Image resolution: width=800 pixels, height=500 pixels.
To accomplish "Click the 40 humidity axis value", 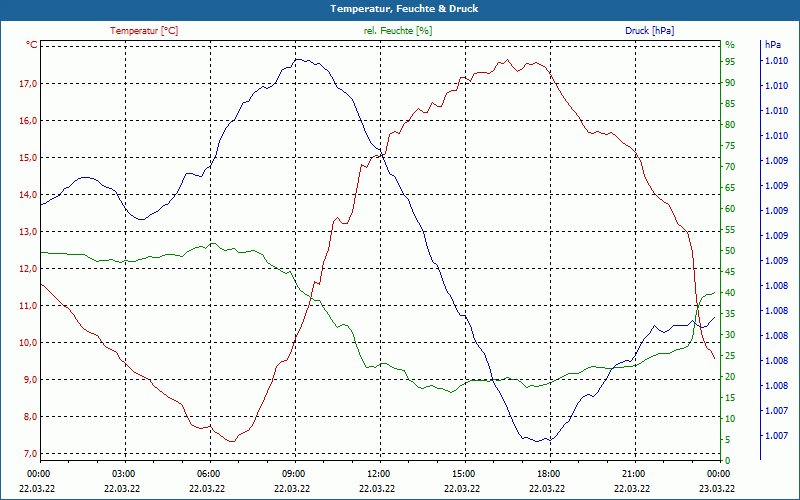I will (730, 293).
